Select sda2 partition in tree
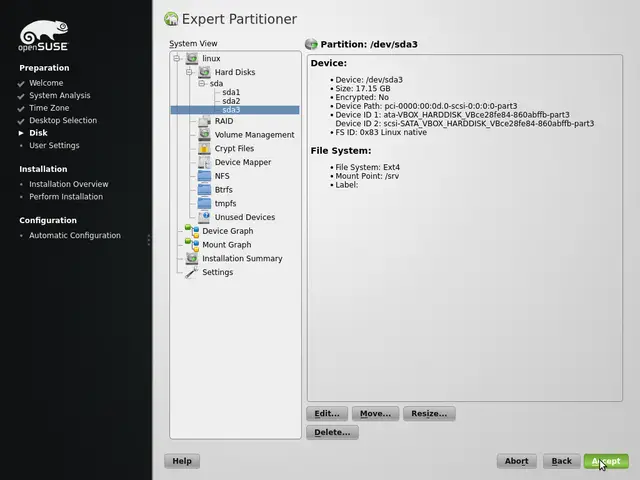640x480 pixels. 231,101
